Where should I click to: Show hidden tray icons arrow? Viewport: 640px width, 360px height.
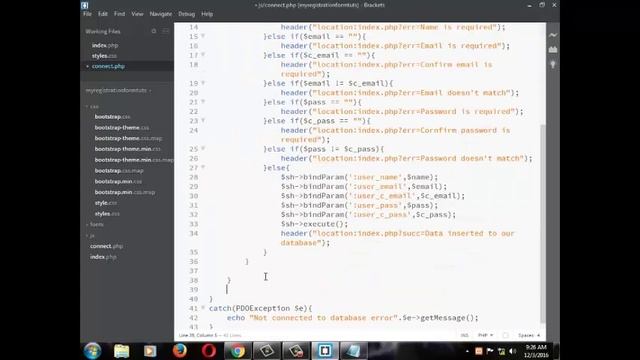pos(467,351)
